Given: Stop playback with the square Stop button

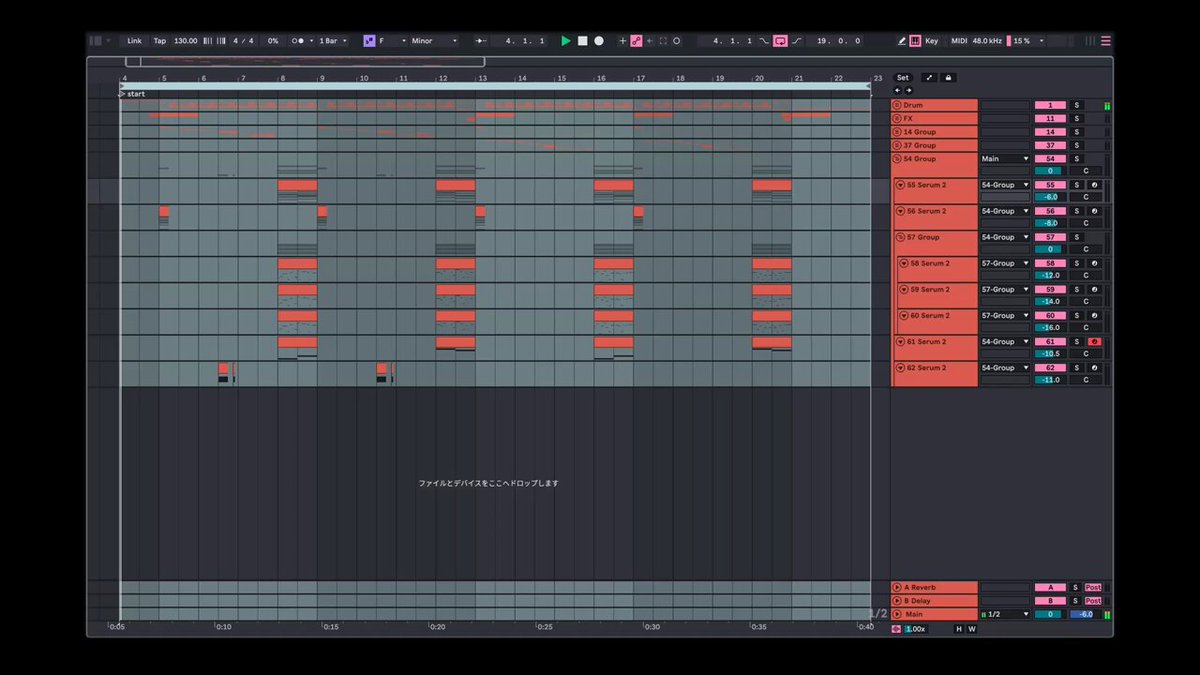Looking at the screenshot, I should [x=582, y=41].
